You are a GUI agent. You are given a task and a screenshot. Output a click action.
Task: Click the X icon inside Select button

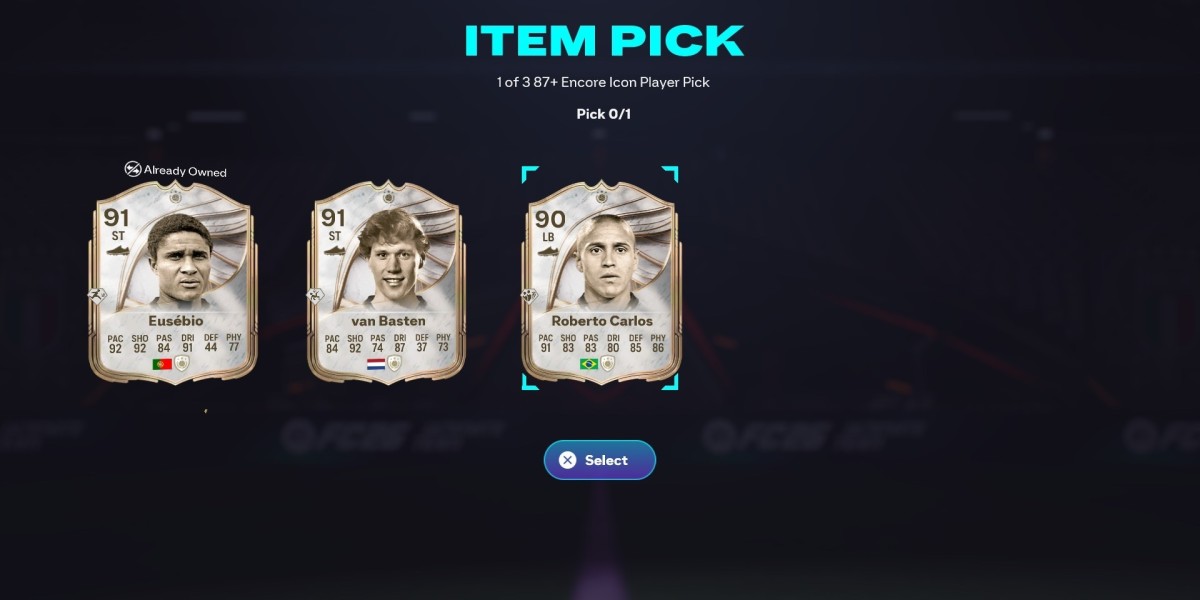[568, 460]
